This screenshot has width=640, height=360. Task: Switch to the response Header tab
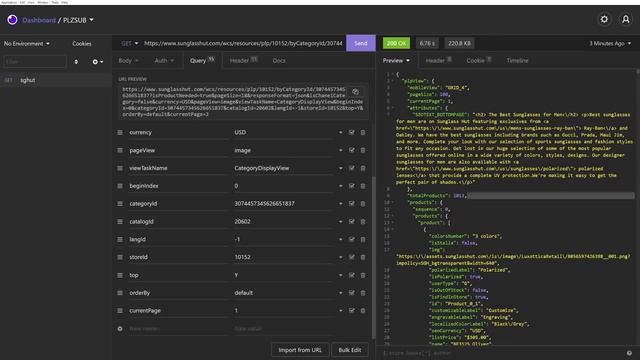coord(438,60)
